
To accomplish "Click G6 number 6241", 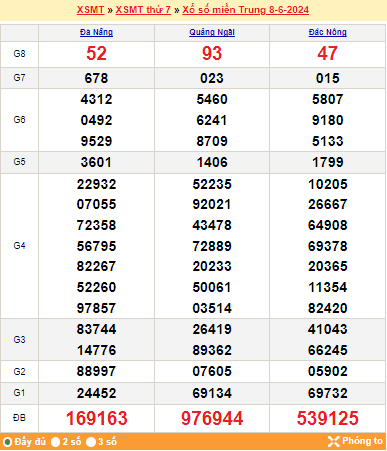I will (212, 120).
